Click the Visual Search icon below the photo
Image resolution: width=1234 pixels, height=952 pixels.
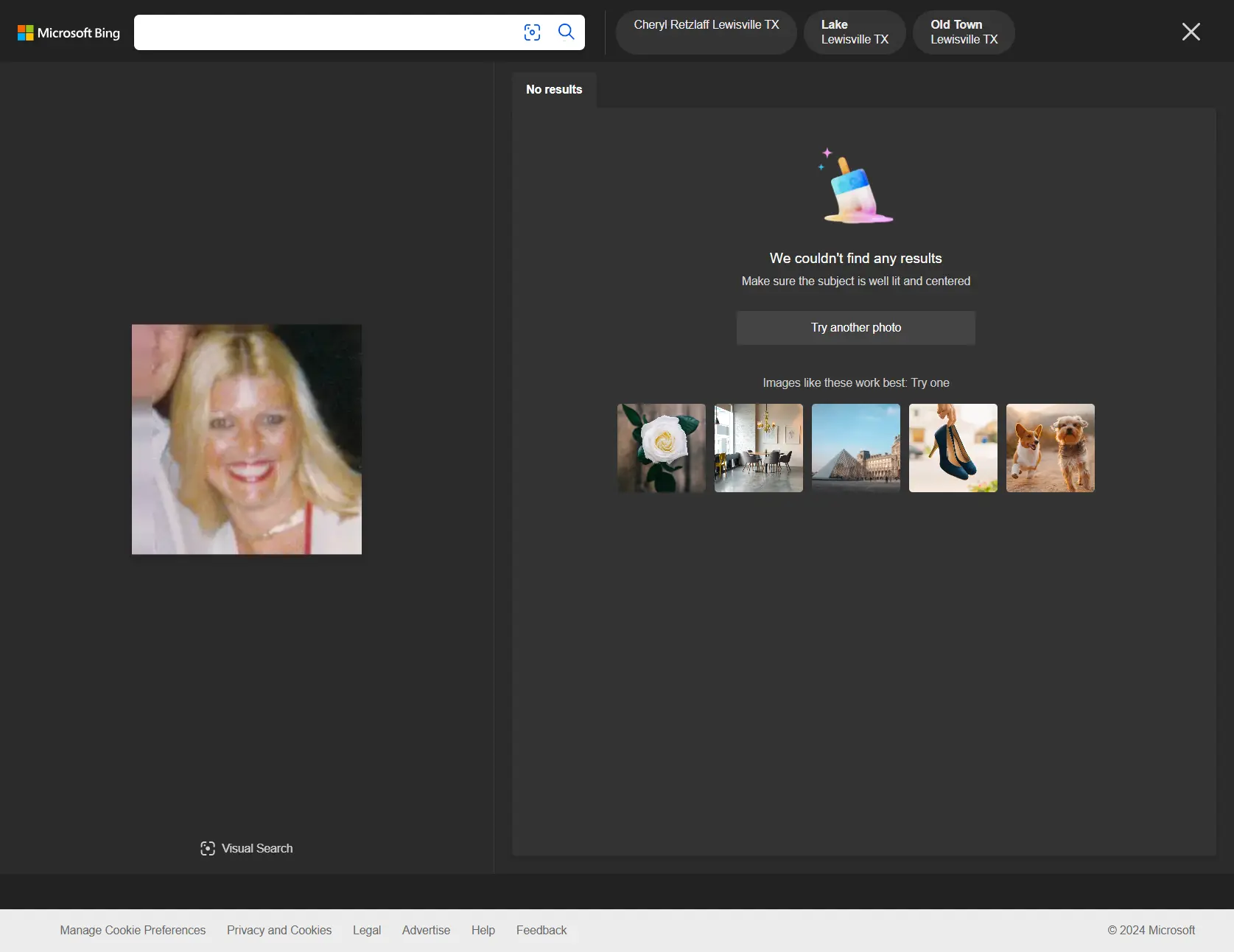(x=208, y=848)
